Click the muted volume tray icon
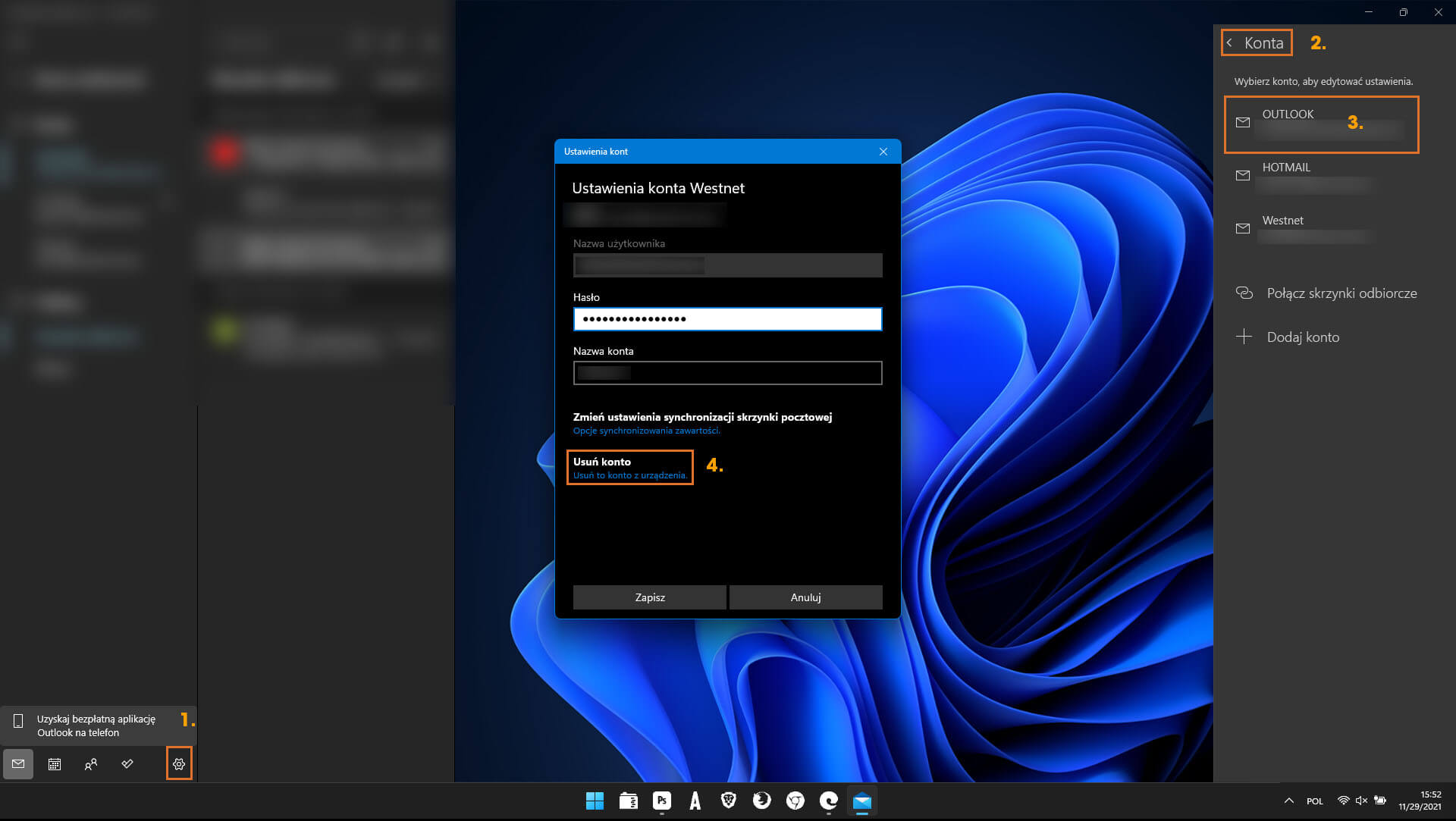 1361,801
